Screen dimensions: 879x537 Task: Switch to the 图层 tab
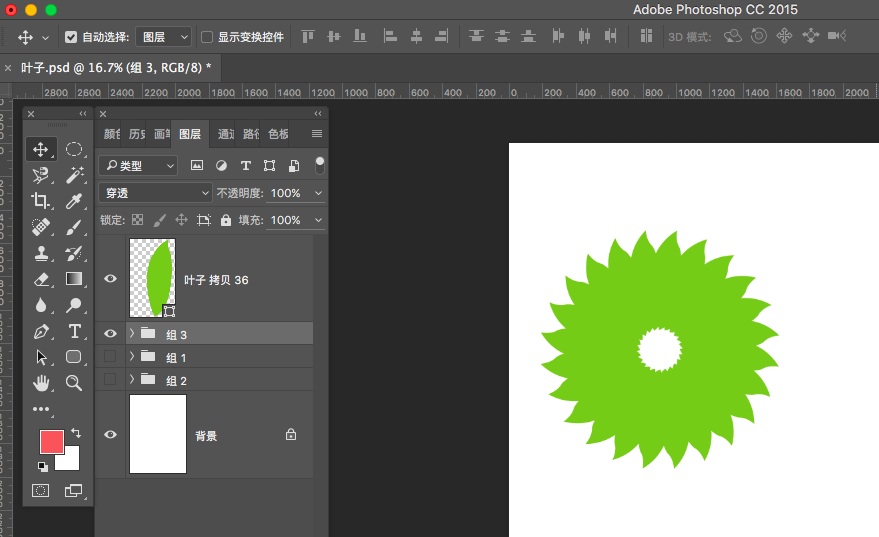(x=190, y=134)
